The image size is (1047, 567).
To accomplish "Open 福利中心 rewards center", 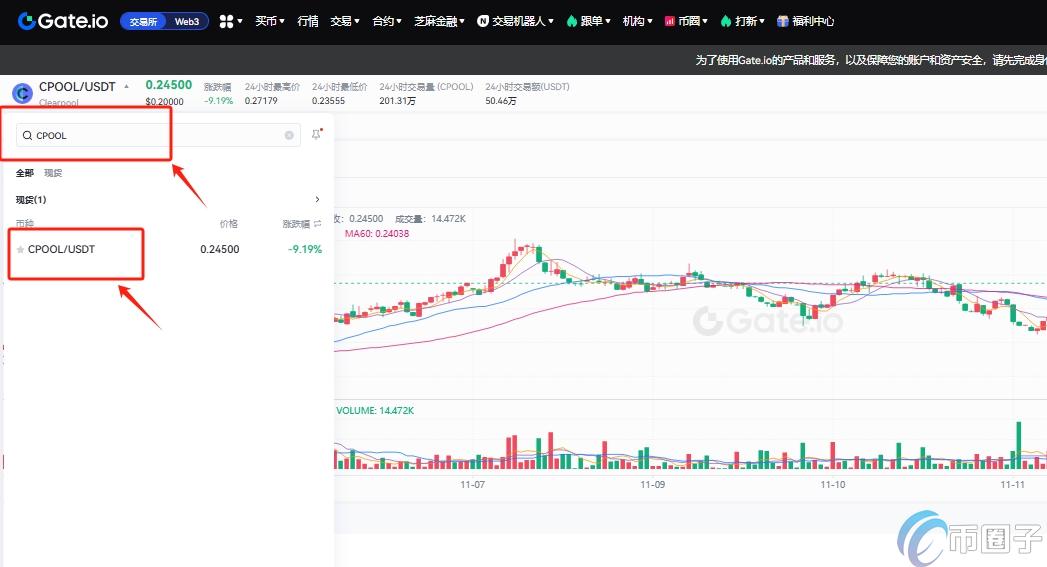I will (805, 21).
